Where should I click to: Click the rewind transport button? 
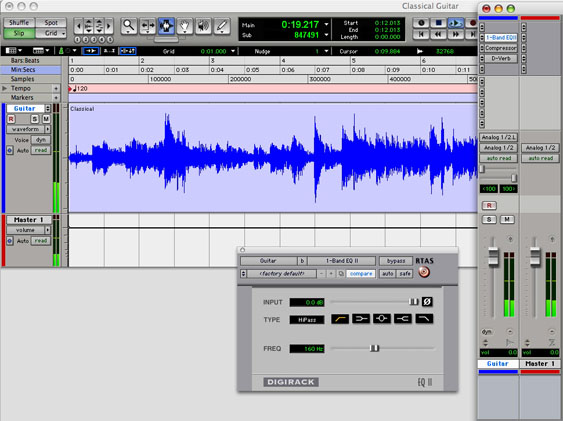[x=438, y=34]
